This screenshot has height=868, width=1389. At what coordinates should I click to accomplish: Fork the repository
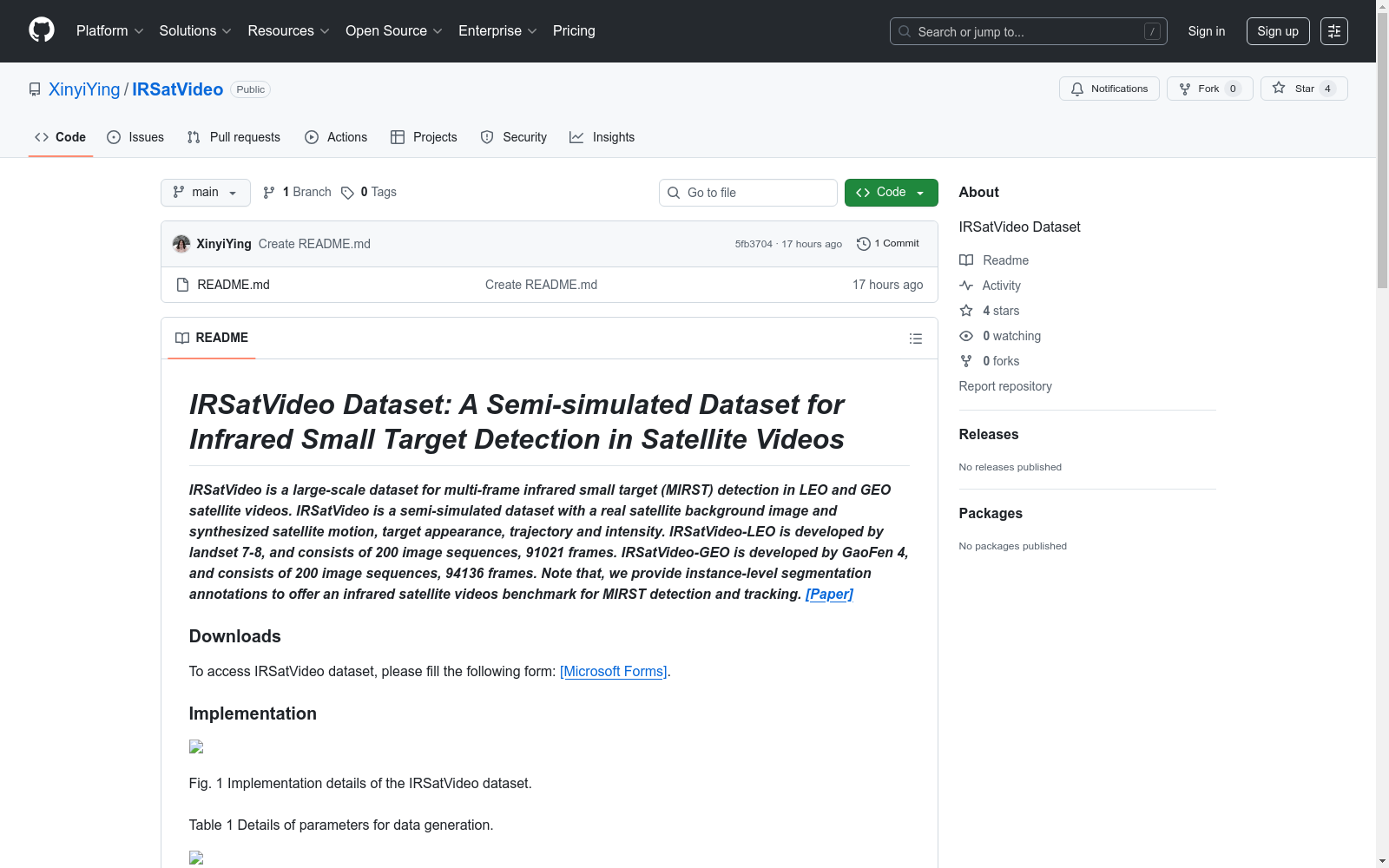click(1209, 89)
